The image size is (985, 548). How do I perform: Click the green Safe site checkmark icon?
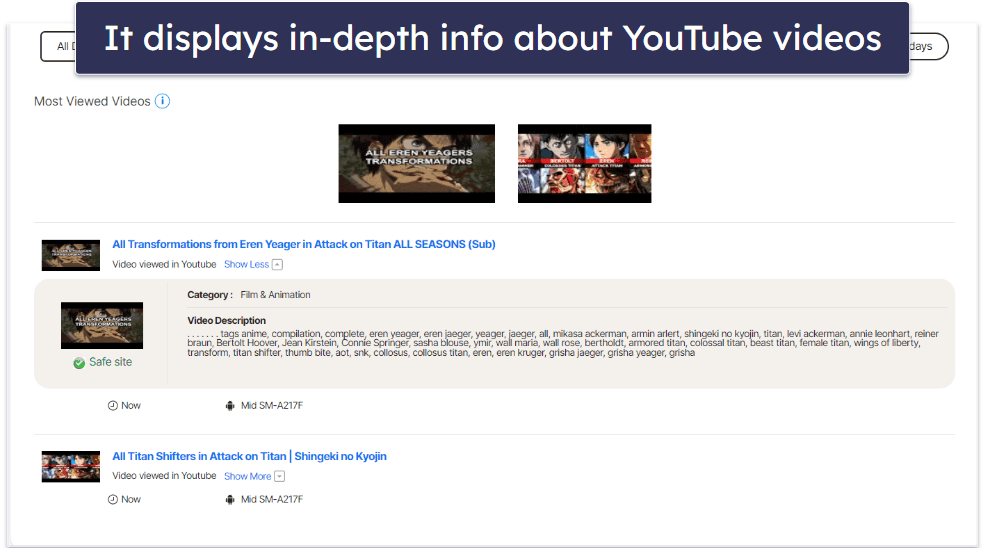click(79, 363)
